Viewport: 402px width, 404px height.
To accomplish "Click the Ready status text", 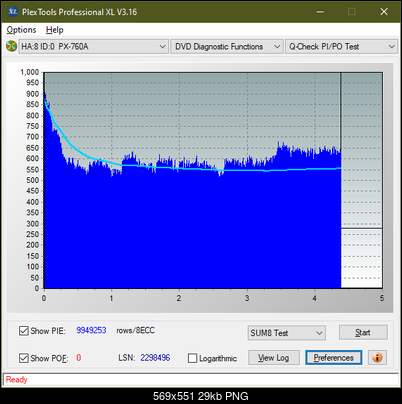I will coord(16,380).
